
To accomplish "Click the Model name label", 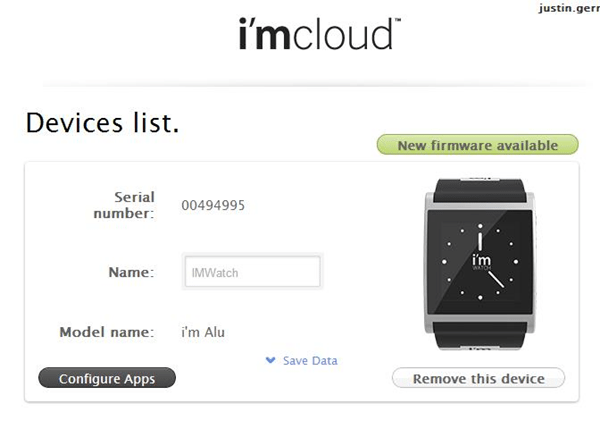I will point(107,332).
